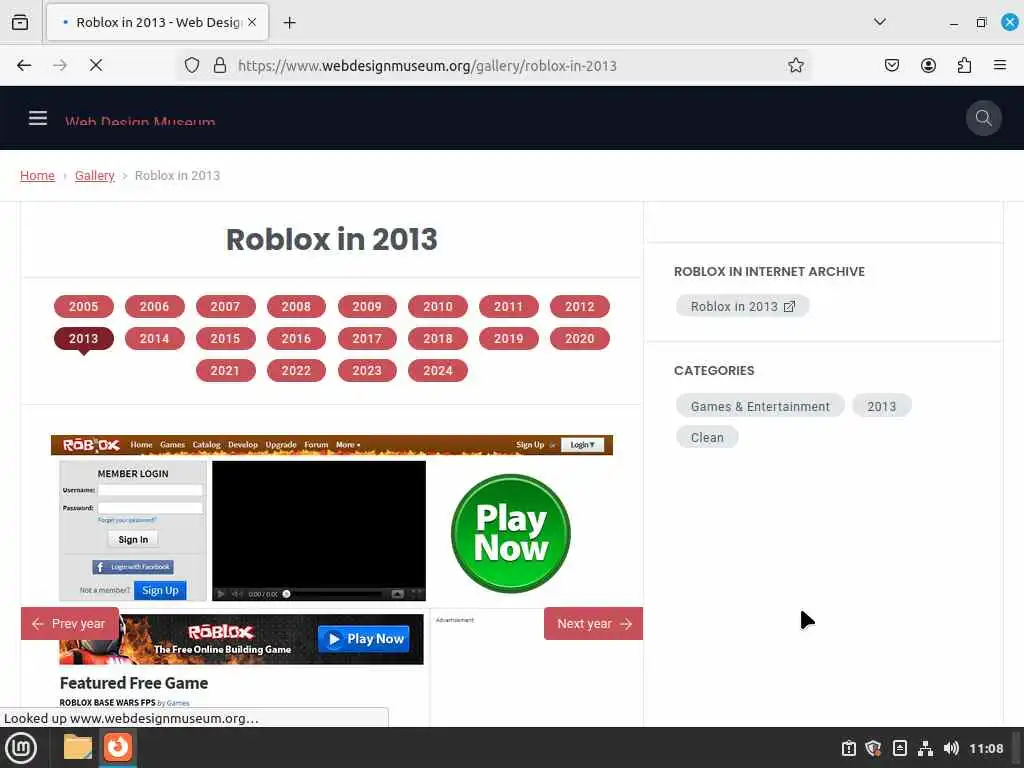The image size is (1024, 768).
Task: Open the Files folder in taskbar
Action: (x=78, y=747)
